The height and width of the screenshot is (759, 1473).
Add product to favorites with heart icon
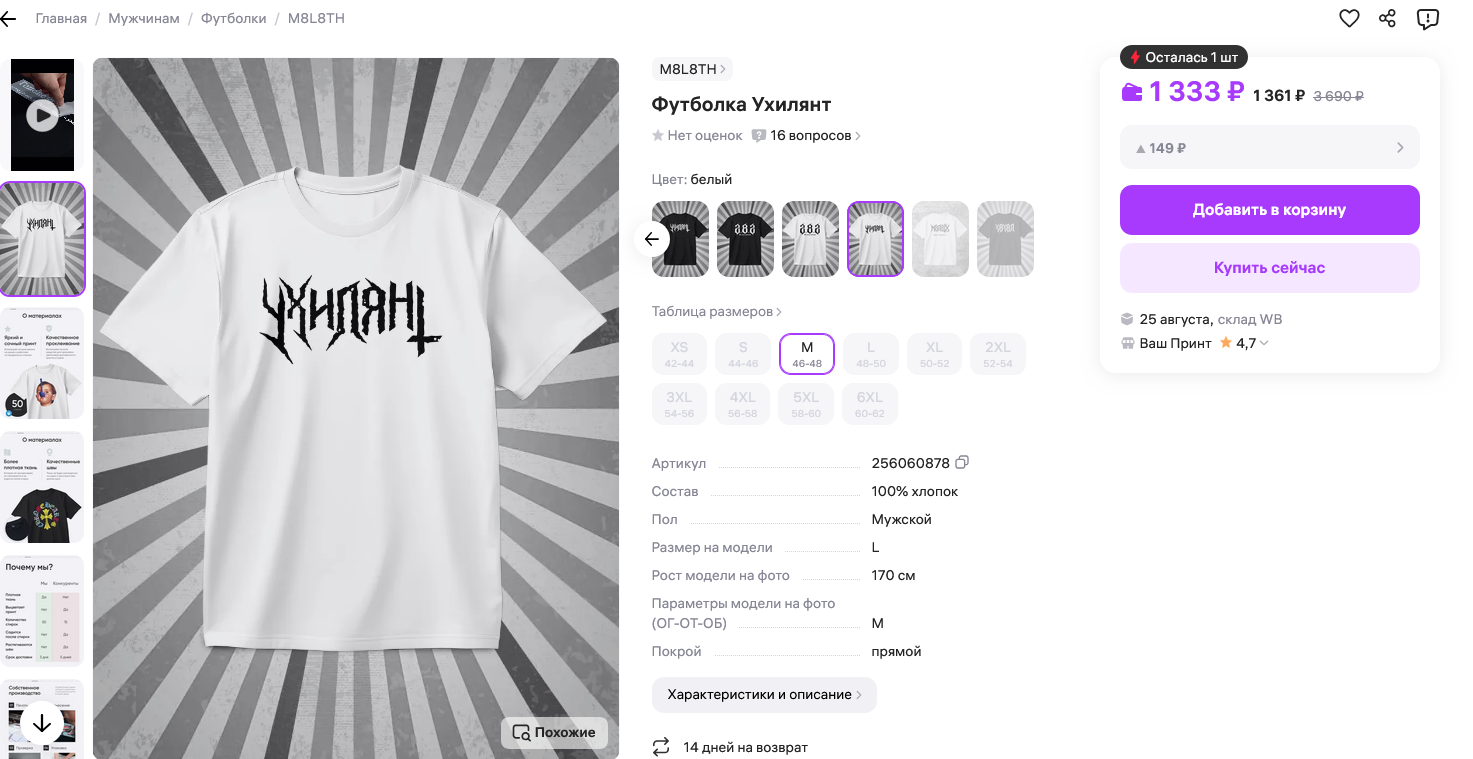tap(1349, 18)
